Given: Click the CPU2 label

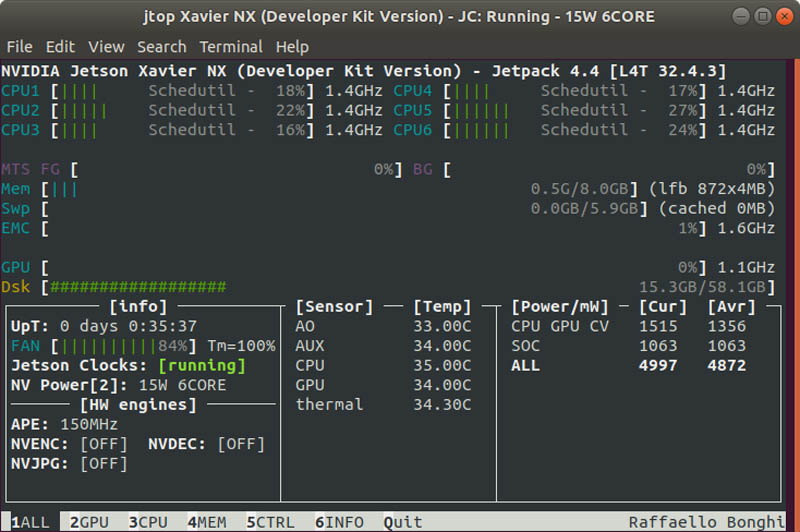Looking at the screenshot, I should pos(20,110).
